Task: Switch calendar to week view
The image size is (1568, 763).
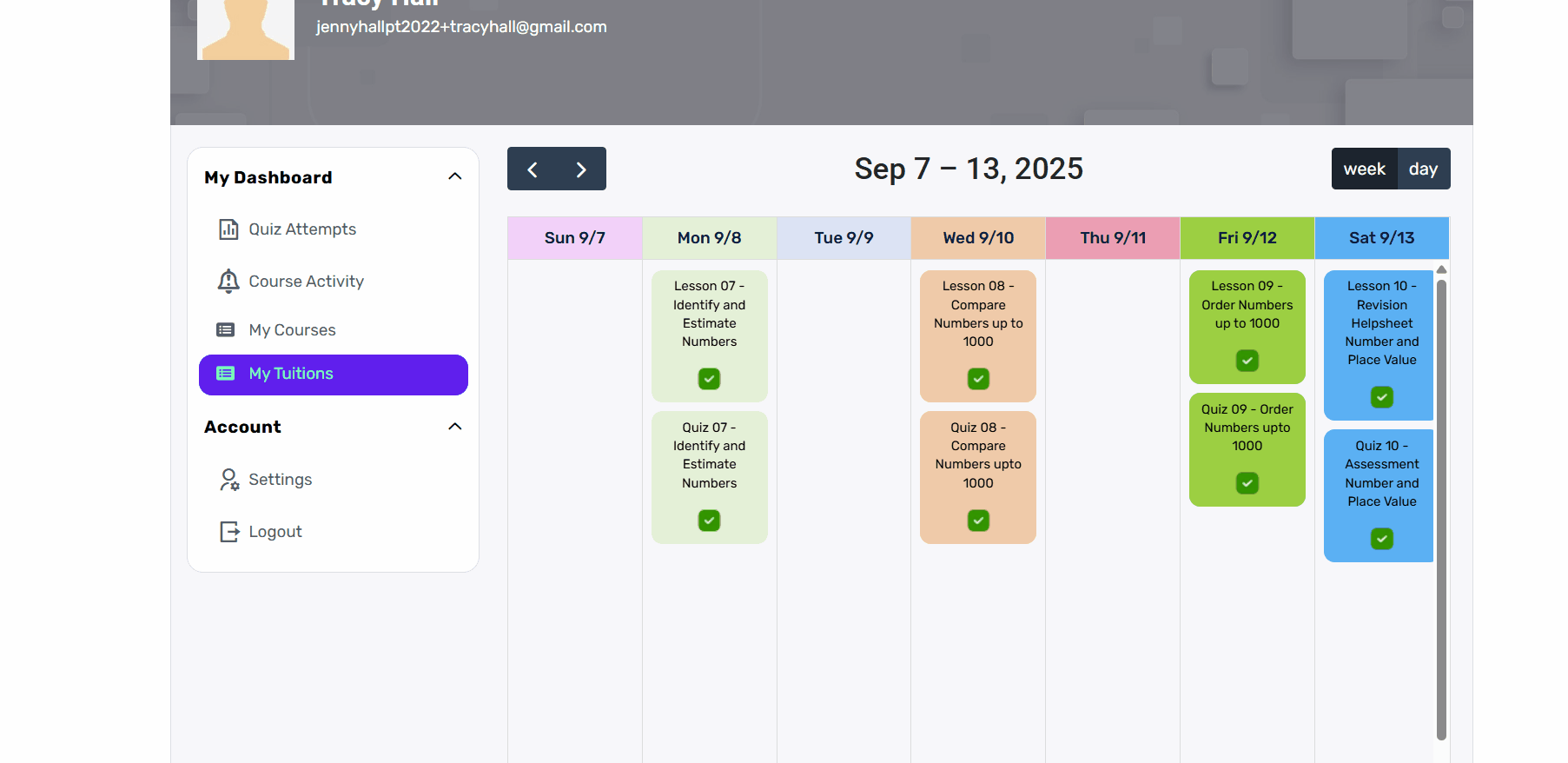Action: 1365,169
